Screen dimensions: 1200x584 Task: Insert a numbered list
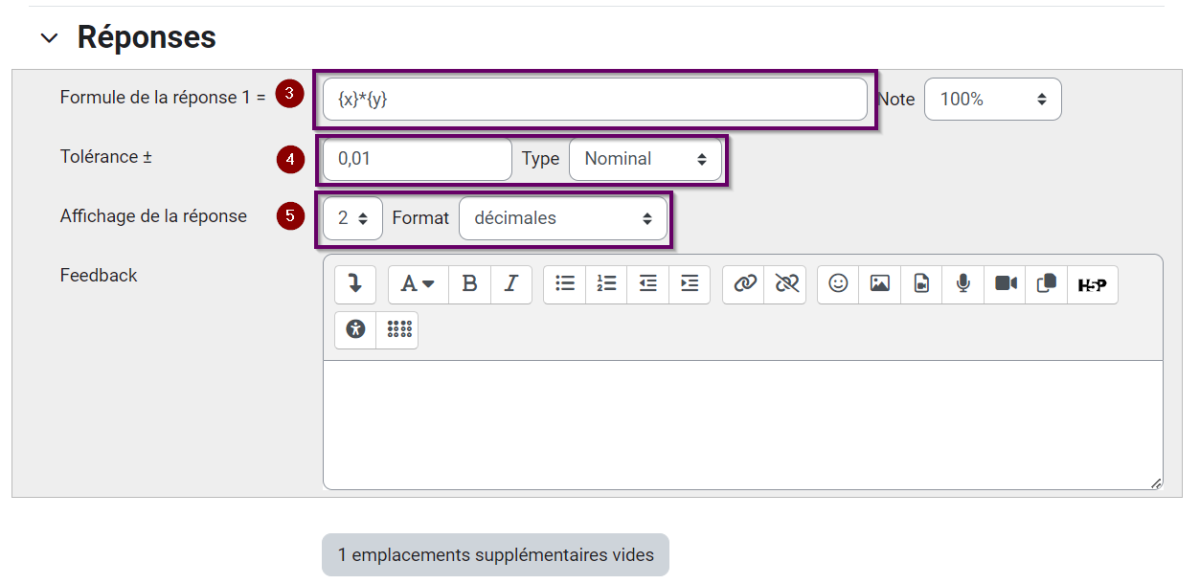point(606,284)
